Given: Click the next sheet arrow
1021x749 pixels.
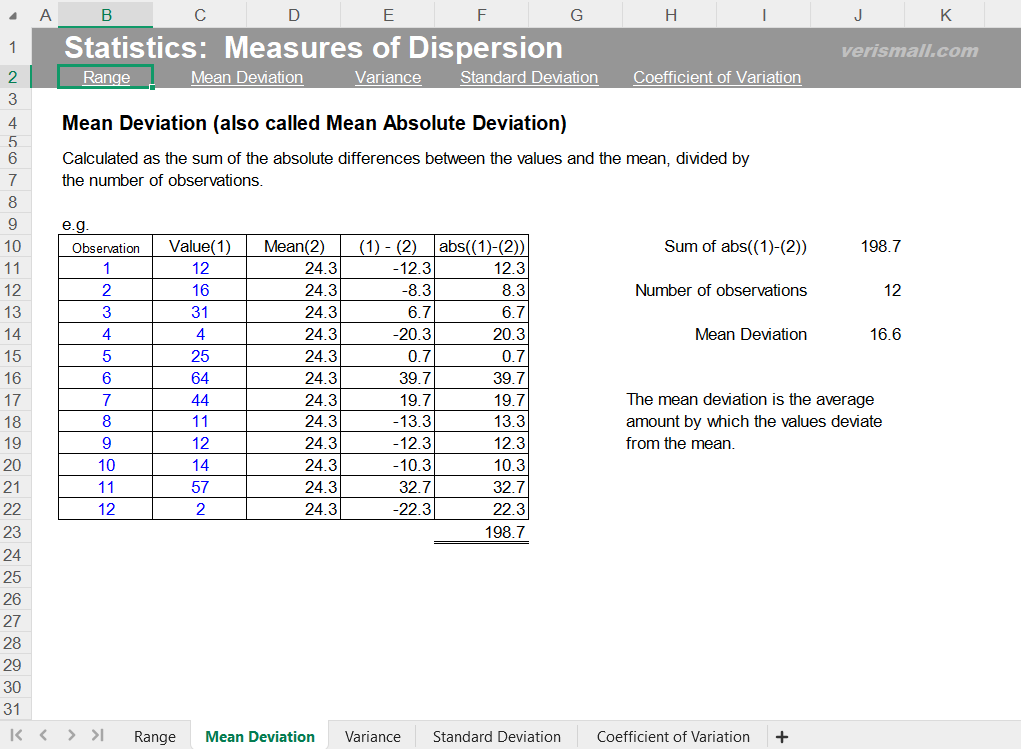Looking at the screenshot, I should tap(70, 736).
